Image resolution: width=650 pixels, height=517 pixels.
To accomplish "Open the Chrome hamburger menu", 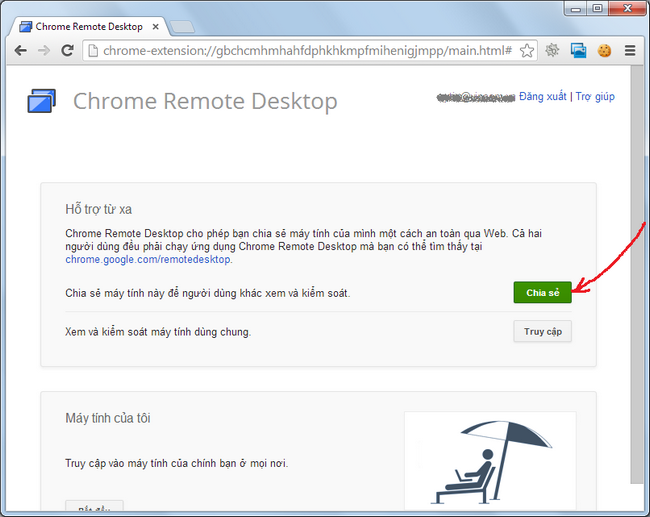I will (x=630, y=50).
